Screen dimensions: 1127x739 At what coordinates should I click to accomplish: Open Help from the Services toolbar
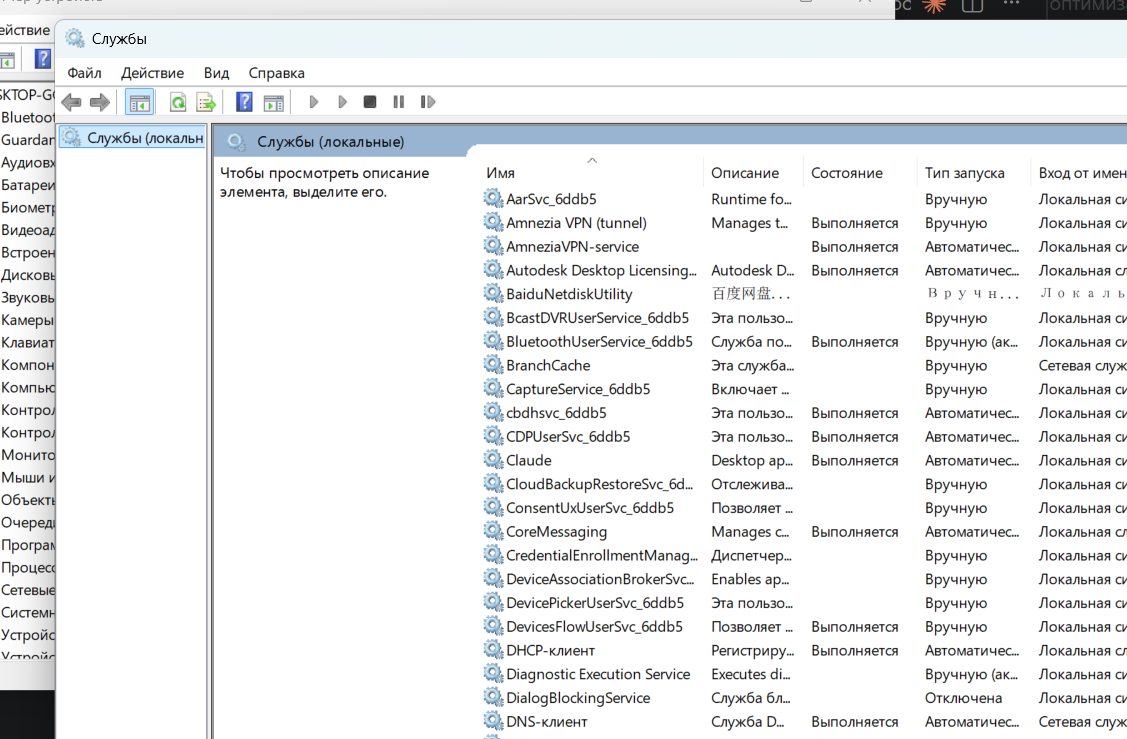(244, 102)
